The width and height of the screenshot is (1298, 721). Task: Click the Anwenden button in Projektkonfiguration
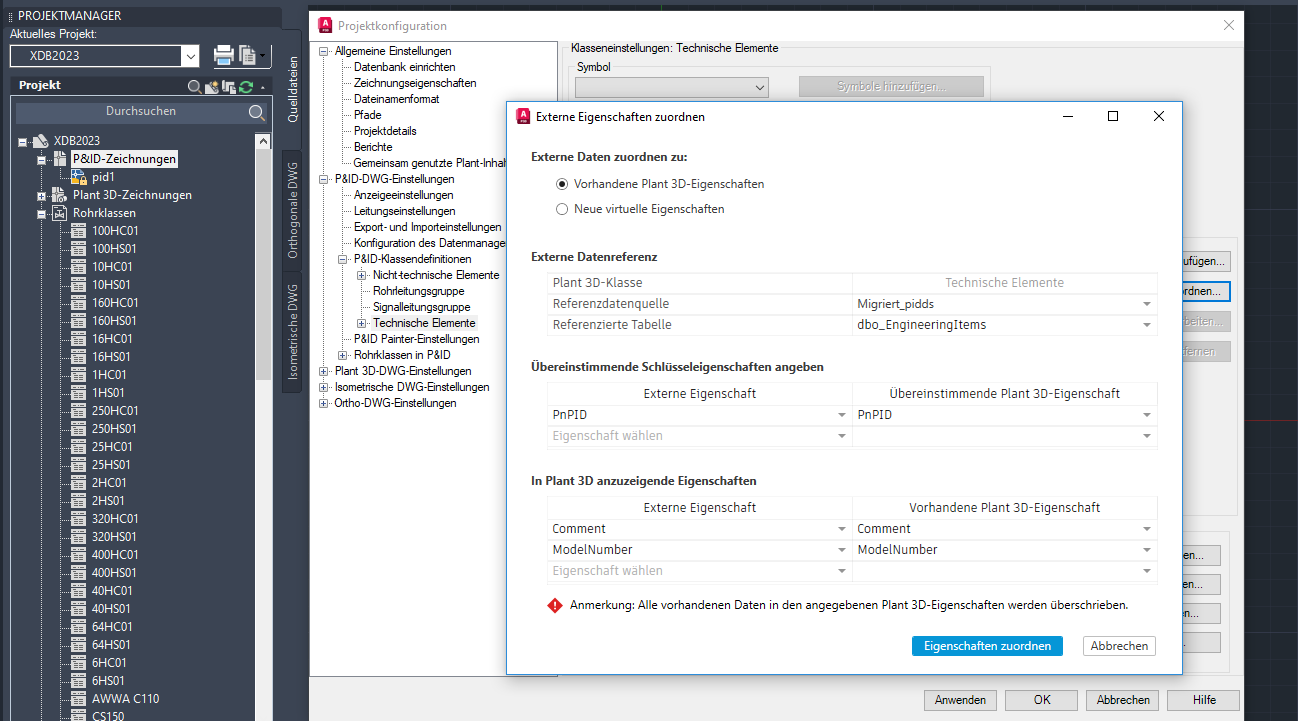[961, 700]
